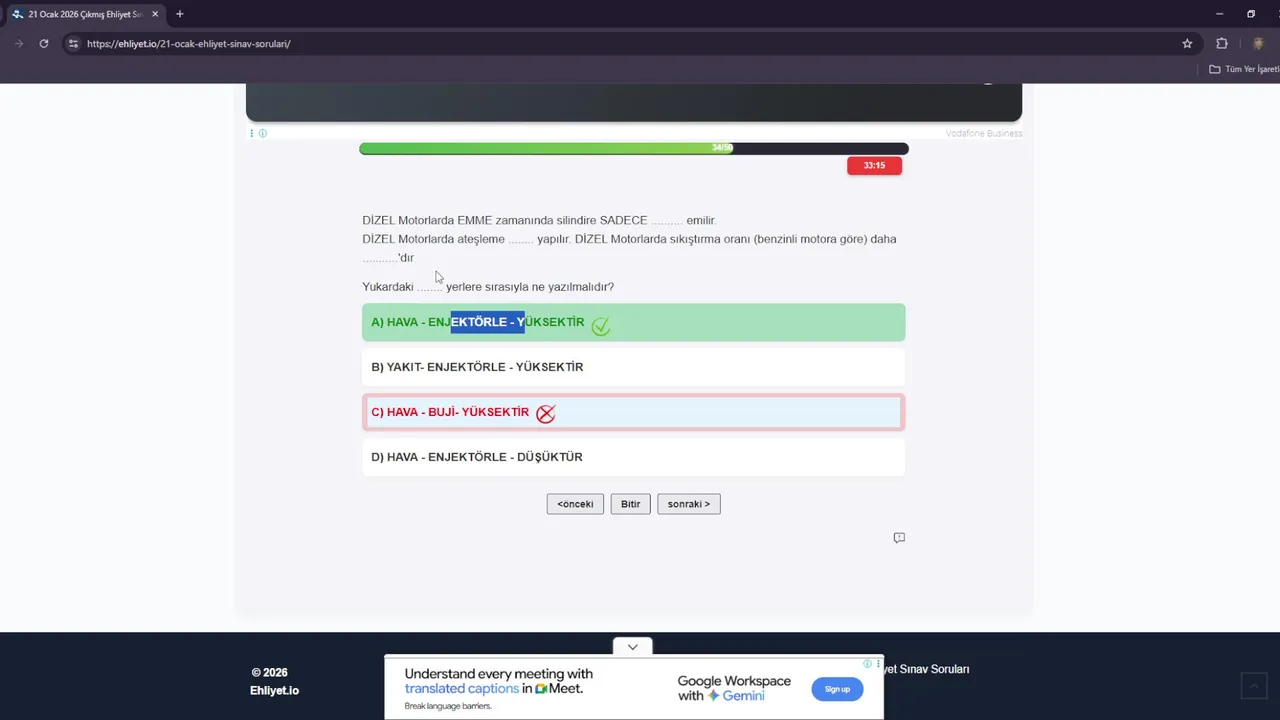
Task: Click the Vodafone Business ad label
Action: (x=984, y=133)
